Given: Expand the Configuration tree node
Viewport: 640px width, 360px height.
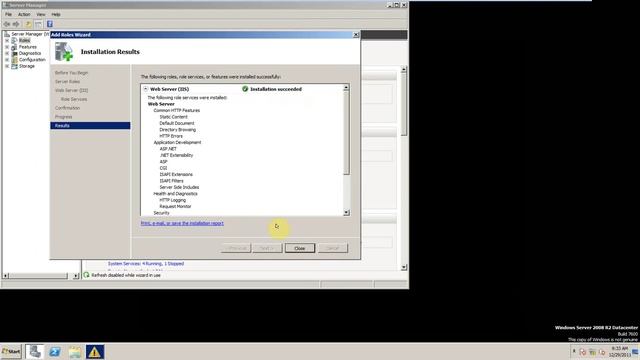Looking at the screenshot, I should tap(7, 60).
